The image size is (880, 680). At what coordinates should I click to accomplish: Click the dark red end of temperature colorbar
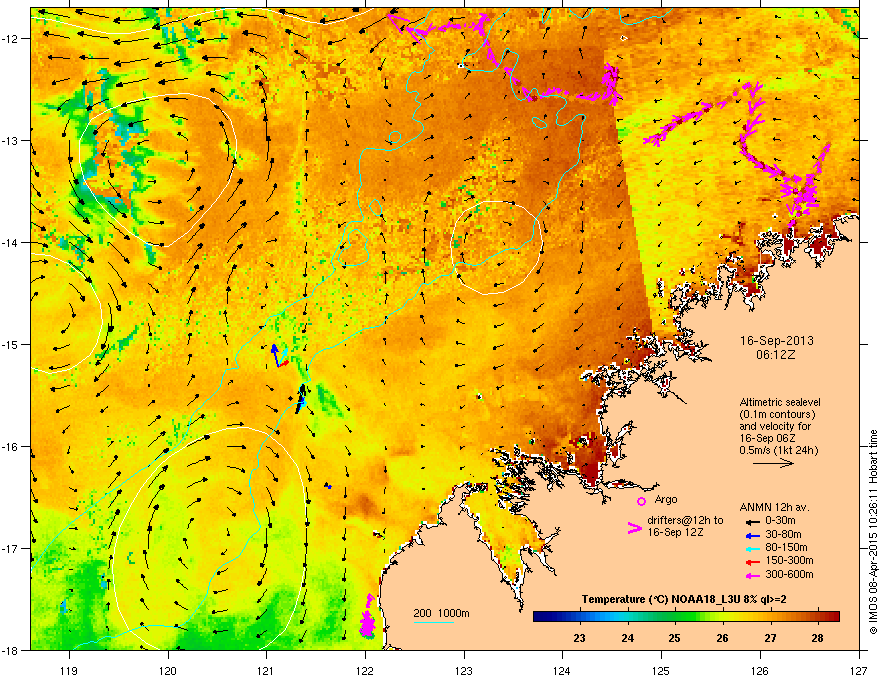pos(833,617)
